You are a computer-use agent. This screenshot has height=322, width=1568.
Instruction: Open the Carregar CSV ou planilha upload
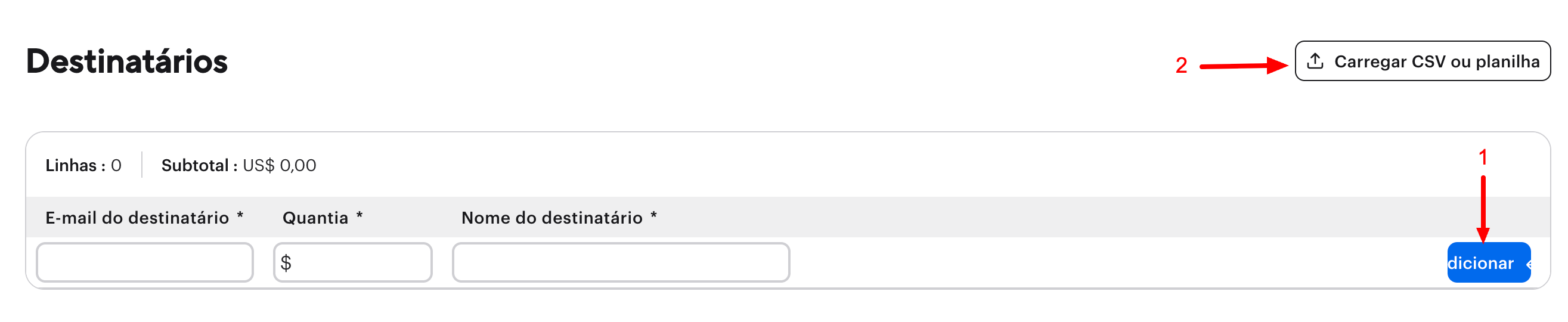coord(1422,61)
